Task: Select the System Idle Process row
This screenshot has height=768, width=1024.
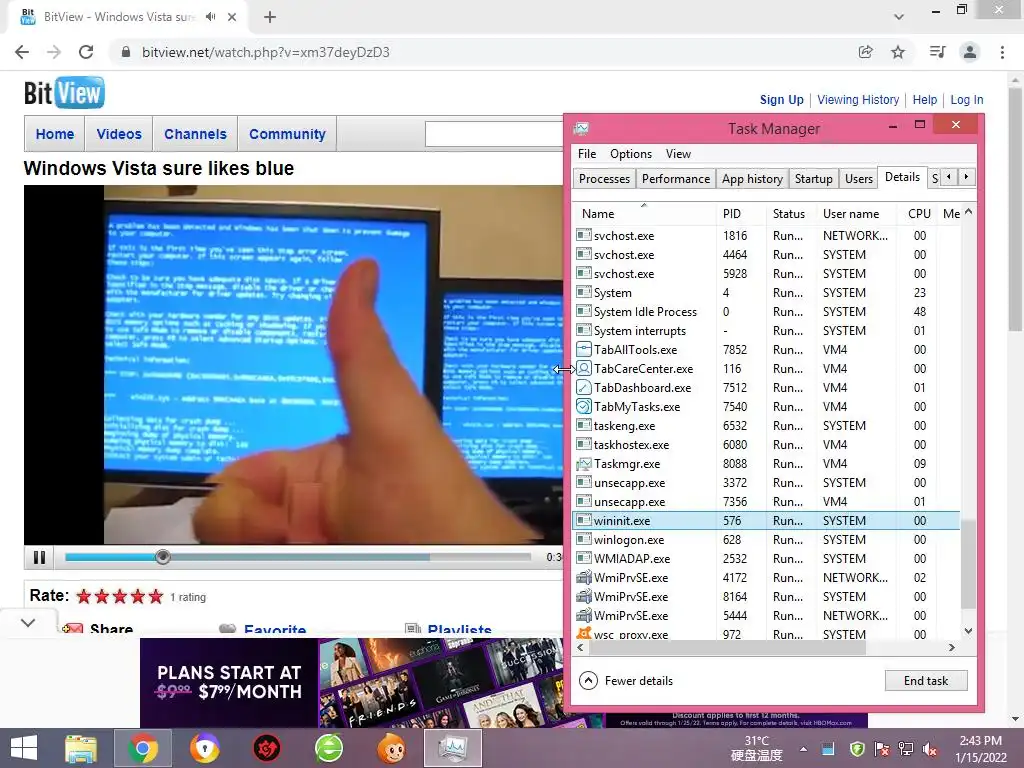Action: pos(766,312)
